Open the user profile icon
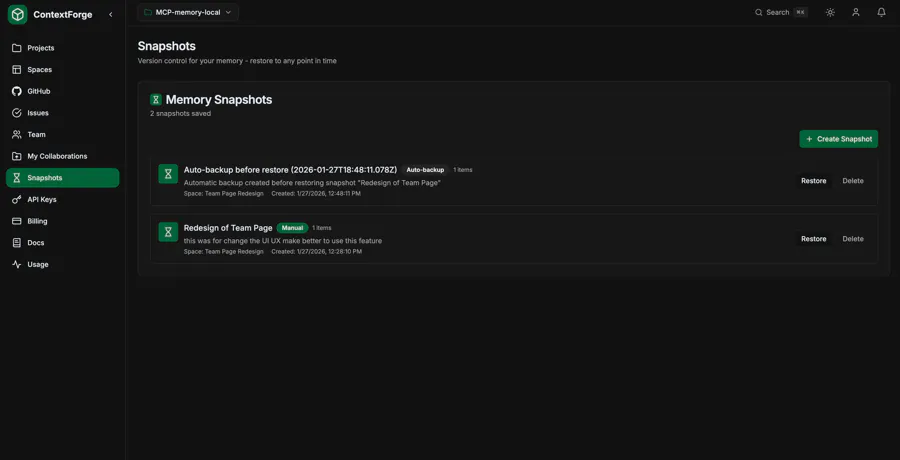900x460 pixels. (856, 12)
